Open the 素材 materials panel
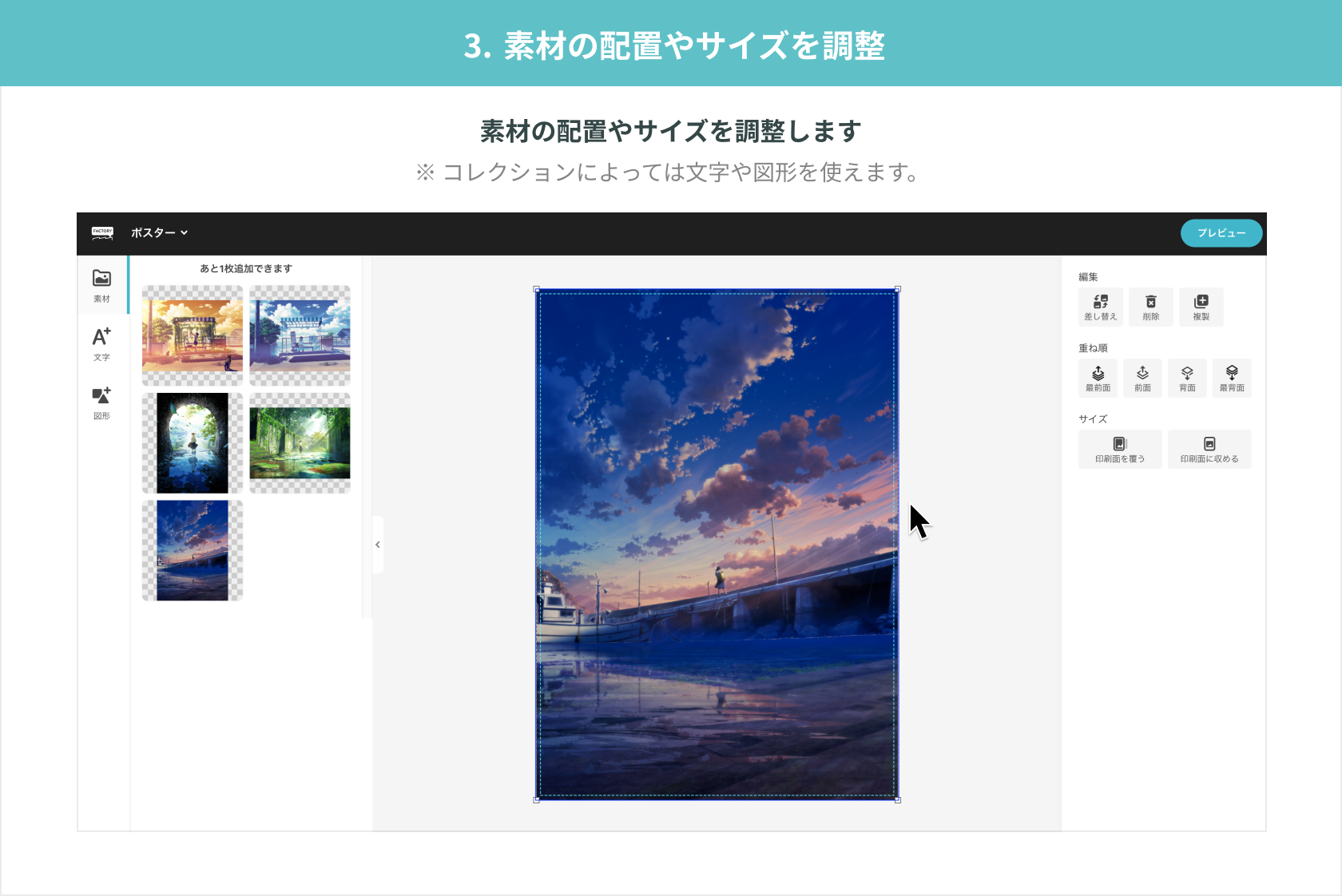This screenshot has width=1342, height=896. [102, 286]
